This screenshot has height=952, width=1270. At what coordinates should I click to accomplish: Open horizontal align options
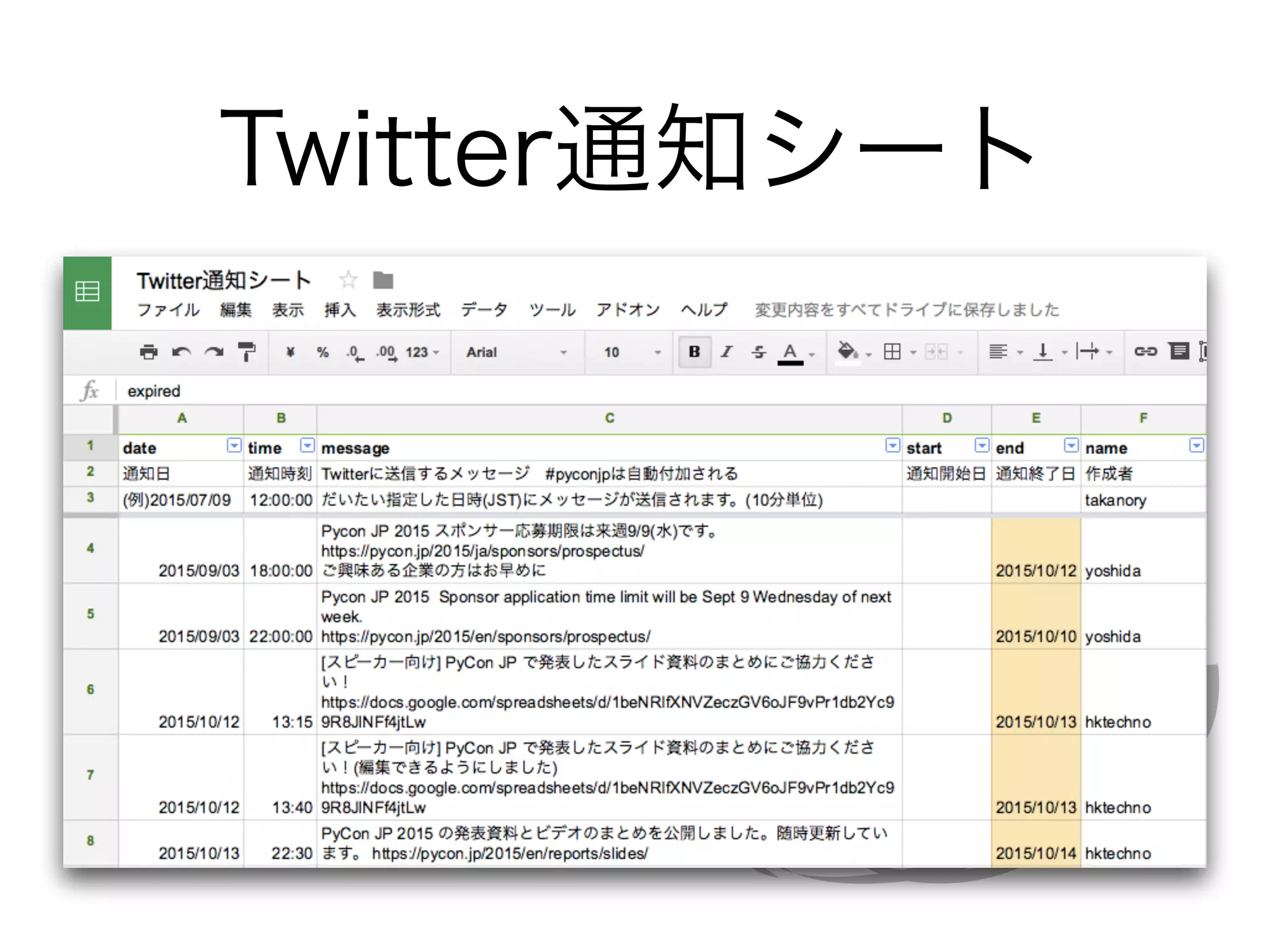tap(1005, 352)
